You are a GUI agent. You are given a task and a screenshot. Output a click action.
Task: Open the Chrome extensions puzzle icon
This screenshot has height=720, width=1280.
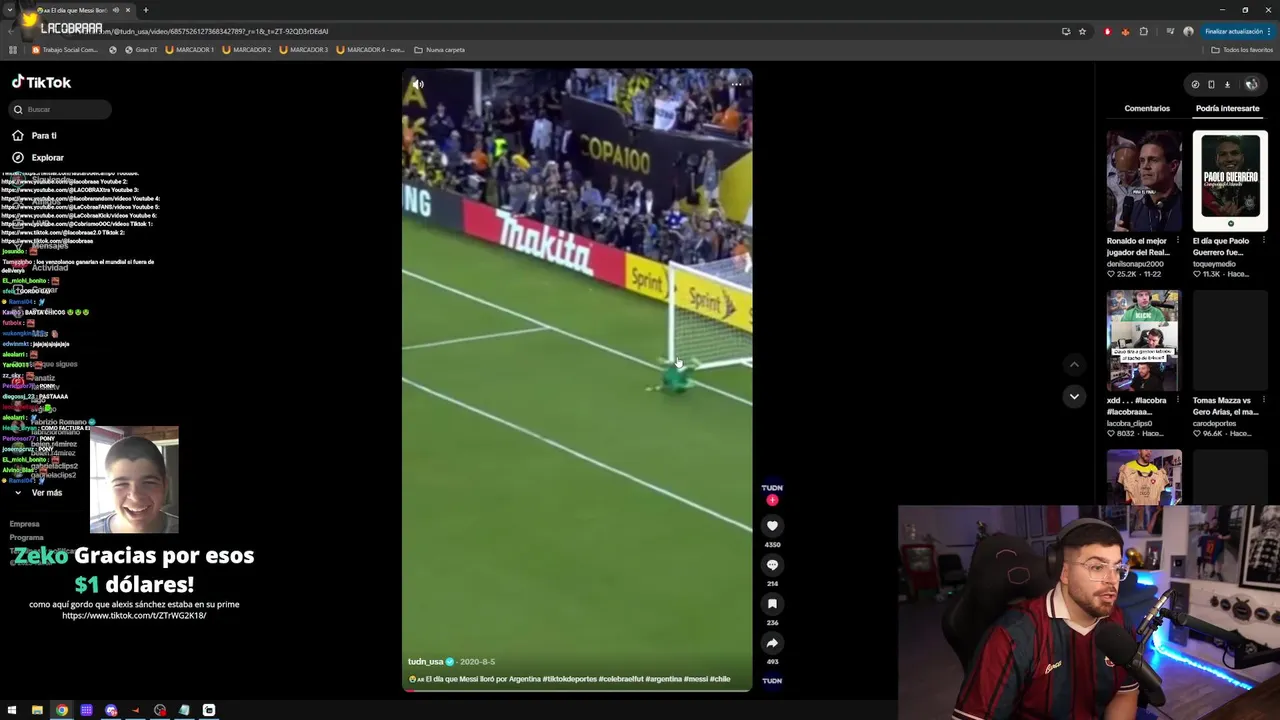pyautogui.click(x=1144, y=31)
